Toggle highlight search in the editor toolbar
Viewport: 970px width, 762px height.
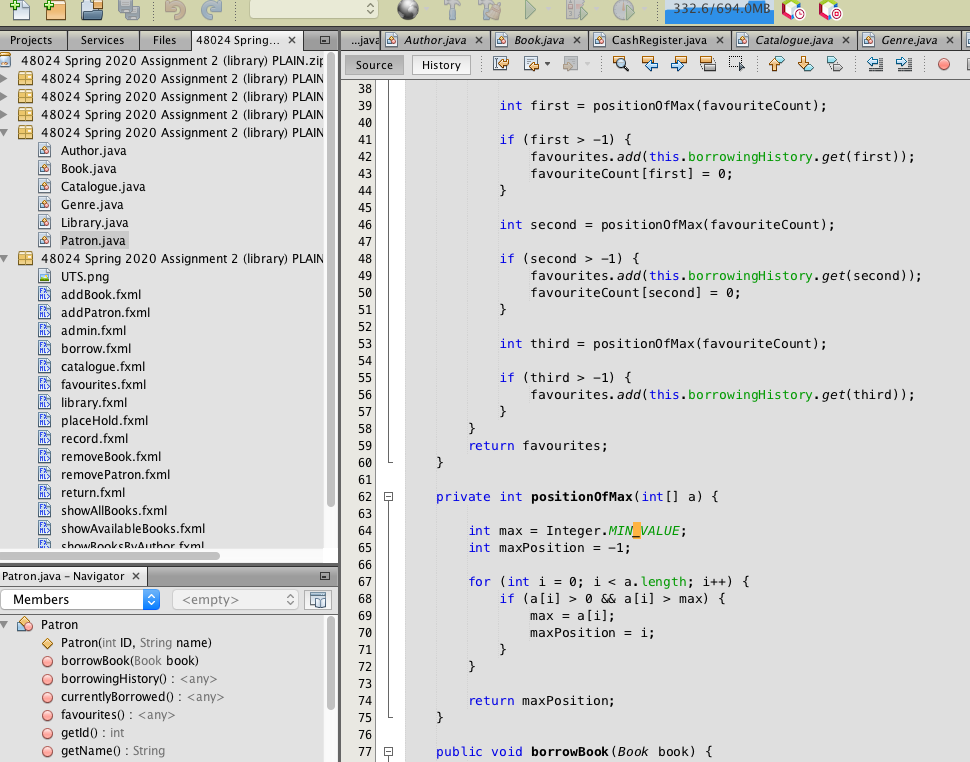pos(707,63)
